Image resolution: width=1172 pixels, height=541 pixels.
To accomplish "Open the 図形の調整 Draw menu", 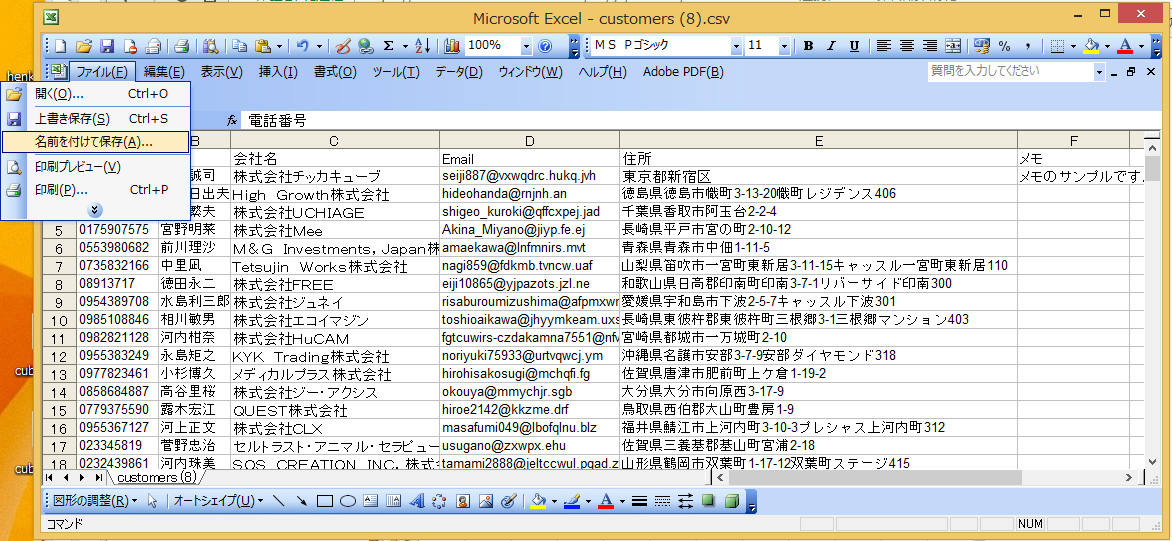I will click(x=95, y=501).
